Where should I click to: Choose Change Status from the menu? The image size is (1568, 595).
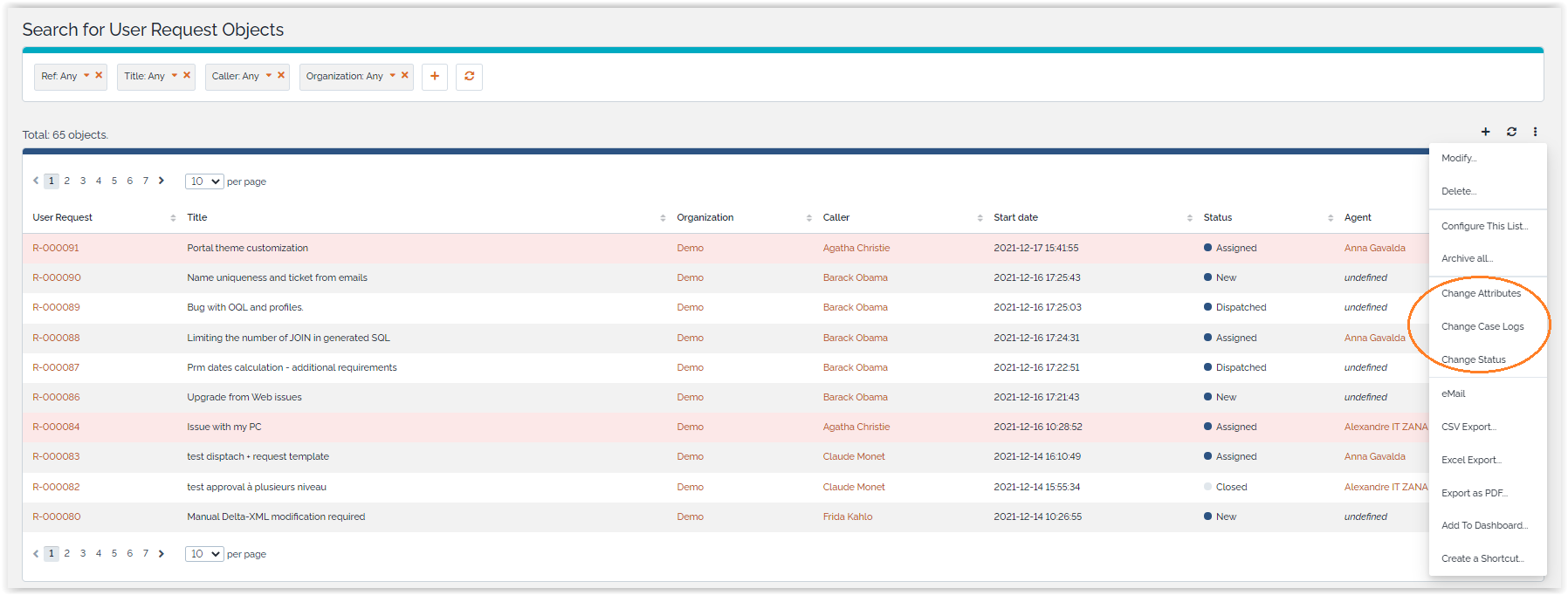1473,359
